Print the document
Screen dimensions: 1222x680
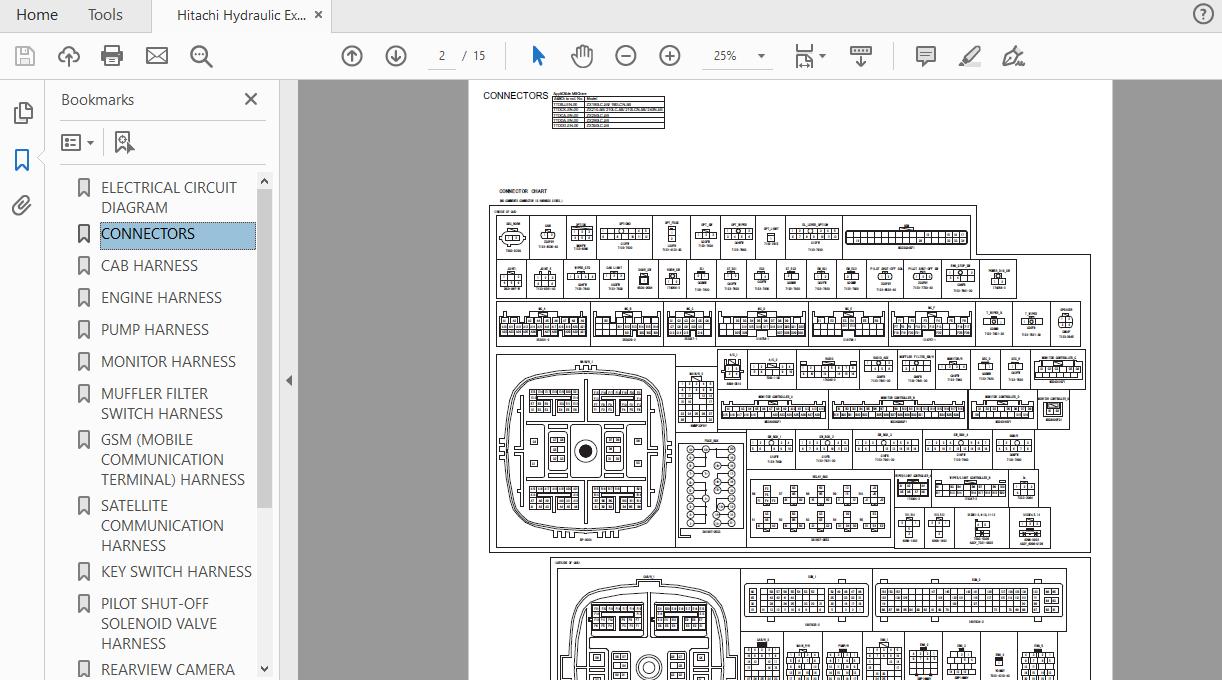[112, 56]
